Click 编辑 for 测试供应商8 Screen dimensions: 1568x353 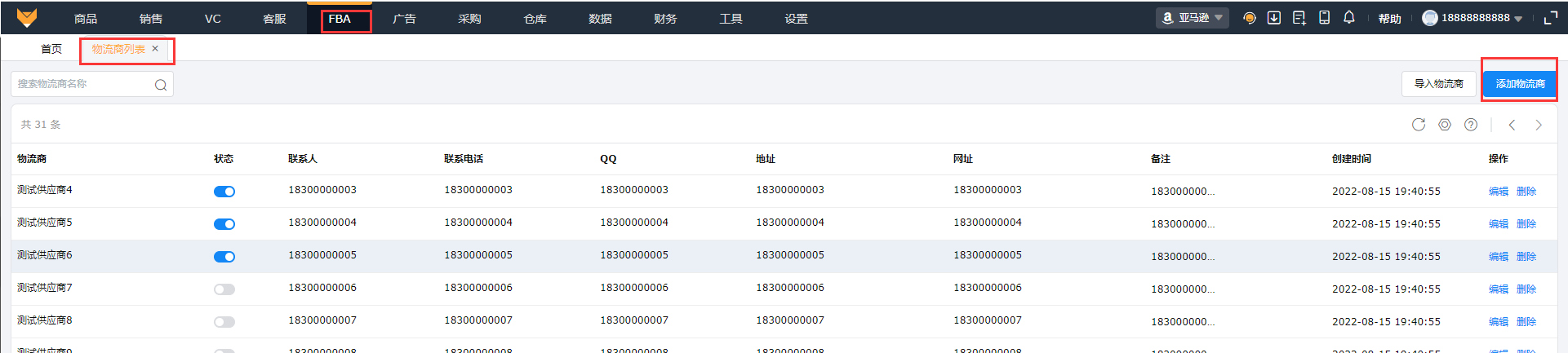point(1499,322)
